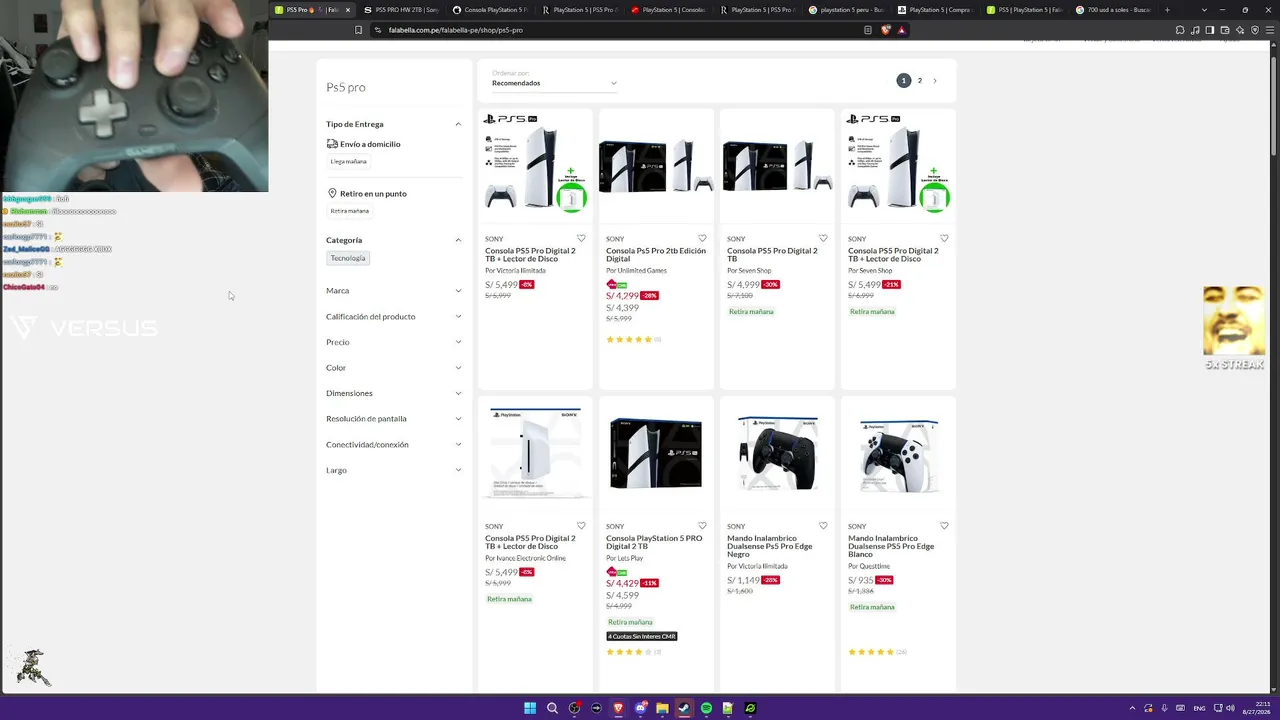Go to next results page arrow

point(935,81)
